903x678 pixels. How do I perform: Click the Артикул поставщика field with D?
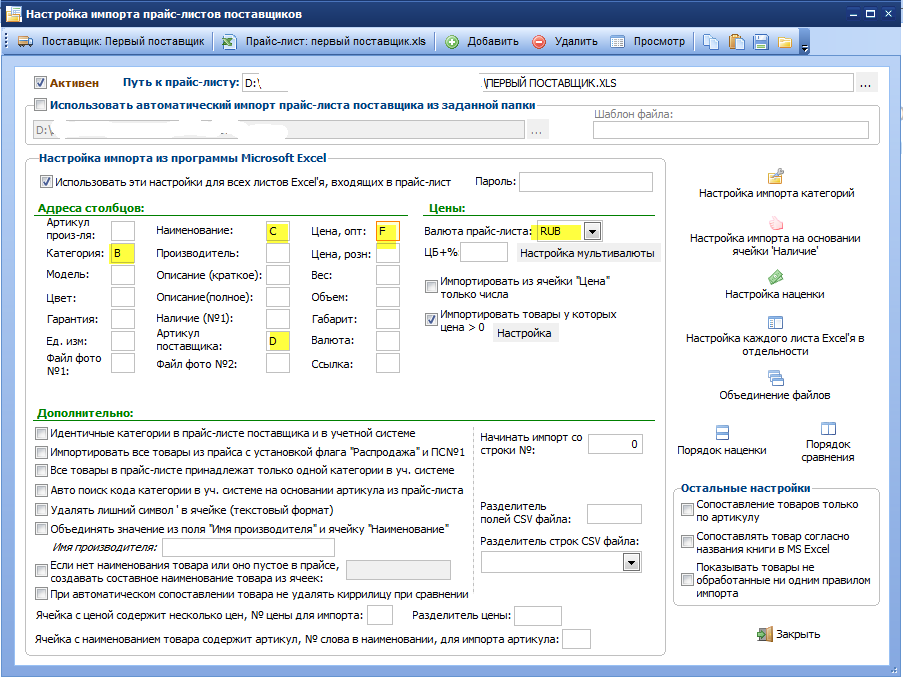(x=278, y=340)
